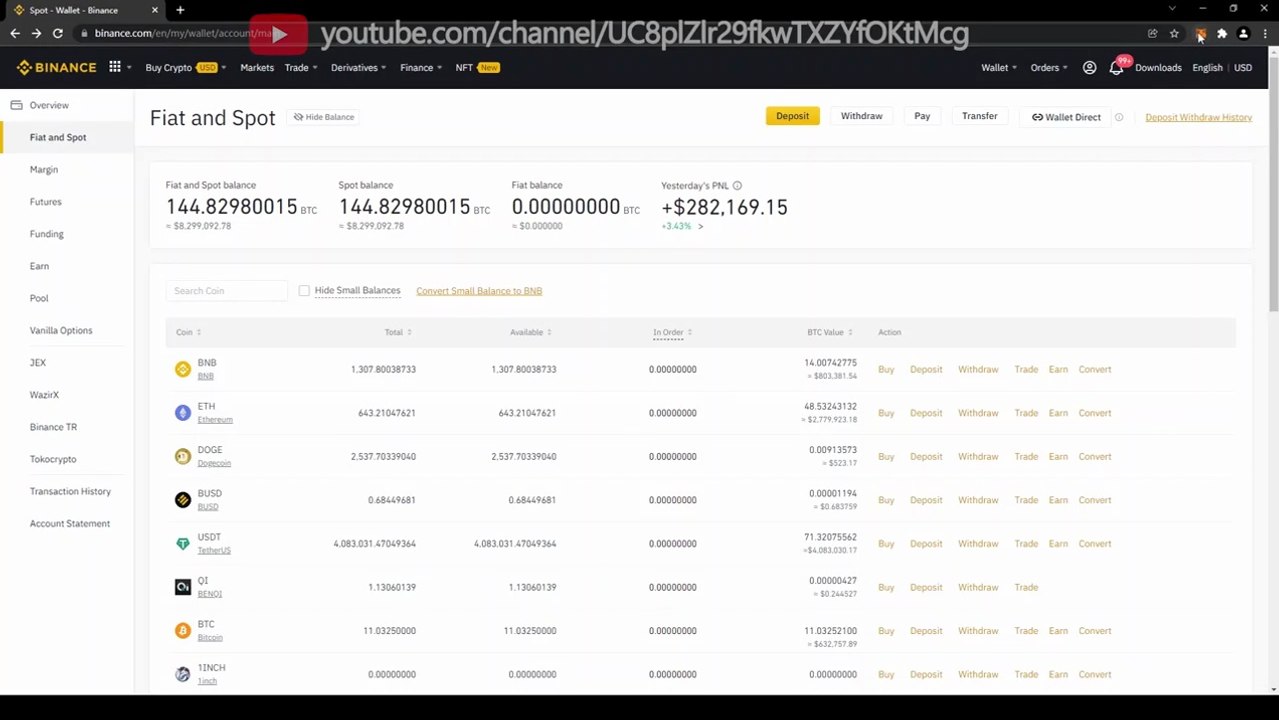The image size is (1279, 720).
Task: Click the ETH coin icon
Action: point(183,413)
